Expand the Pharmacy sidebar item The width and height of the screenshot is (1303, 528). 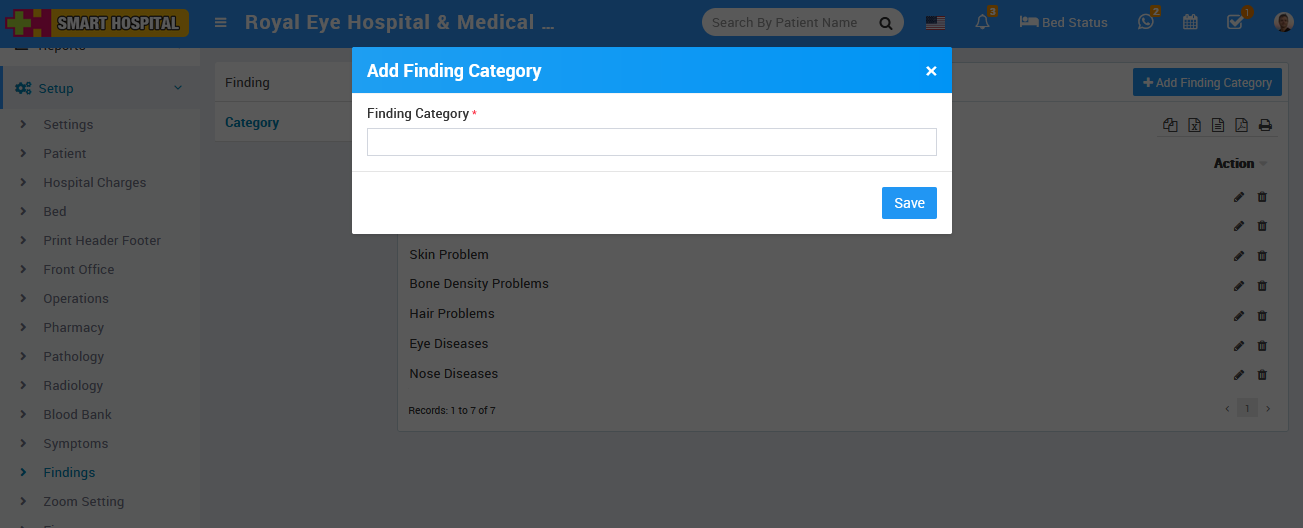[73, 328]
